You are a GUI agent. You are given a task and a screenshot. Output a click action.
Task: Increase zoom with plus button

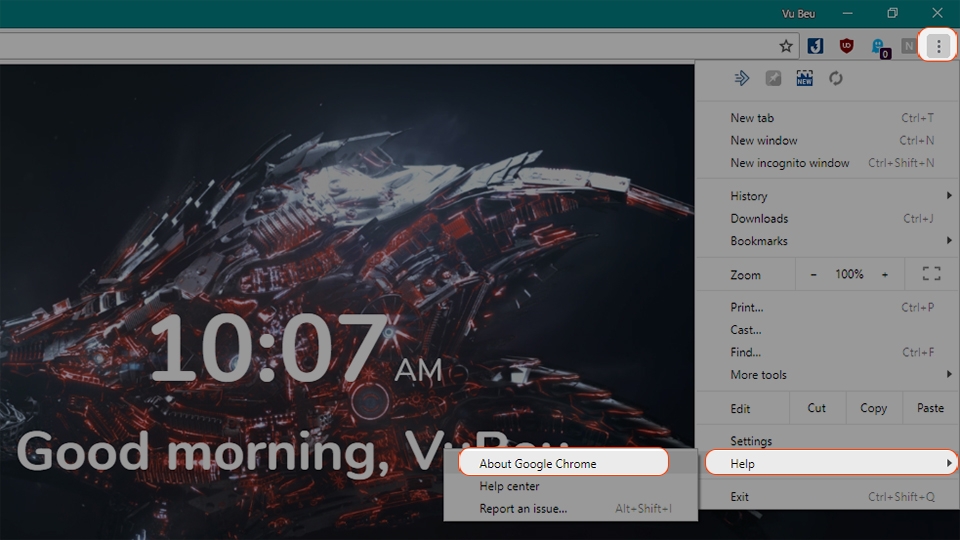885,275
